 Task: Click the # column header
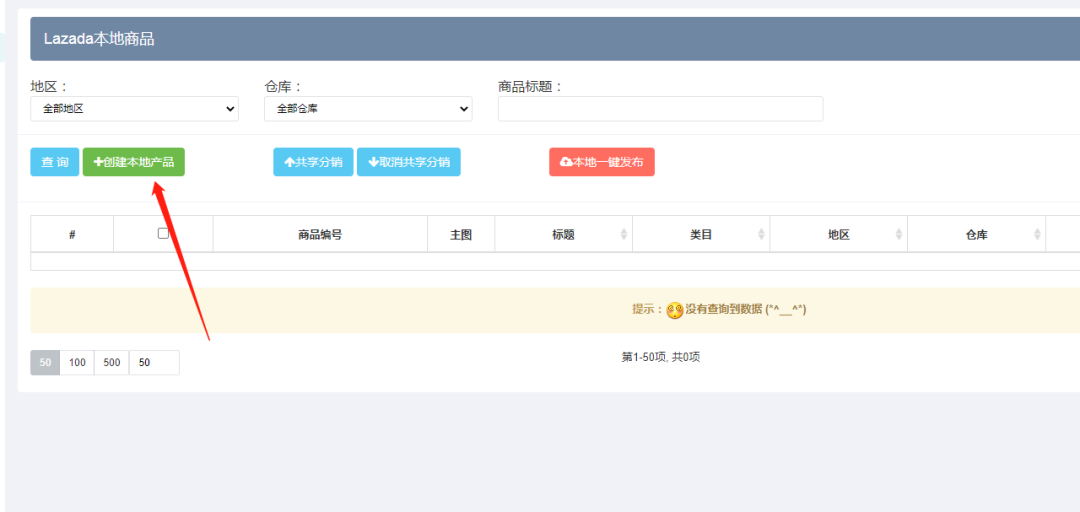pyautogui.click(x=72, y=234)
